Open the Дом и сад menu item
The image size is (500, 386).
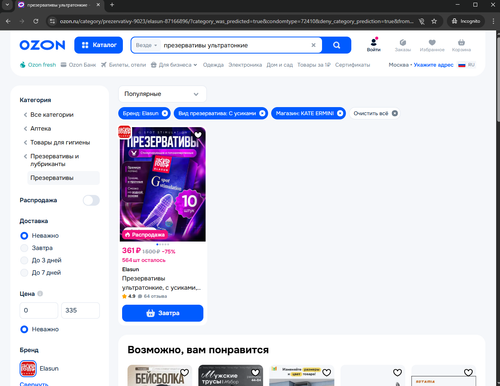pos(279,65)
